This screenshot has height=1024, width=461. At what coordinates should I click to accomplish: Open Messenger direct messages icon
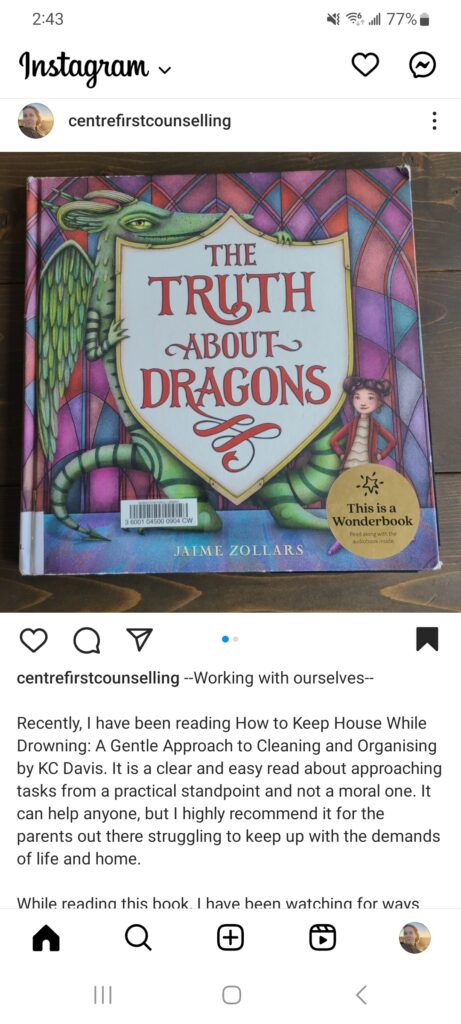tap(422, 65)
